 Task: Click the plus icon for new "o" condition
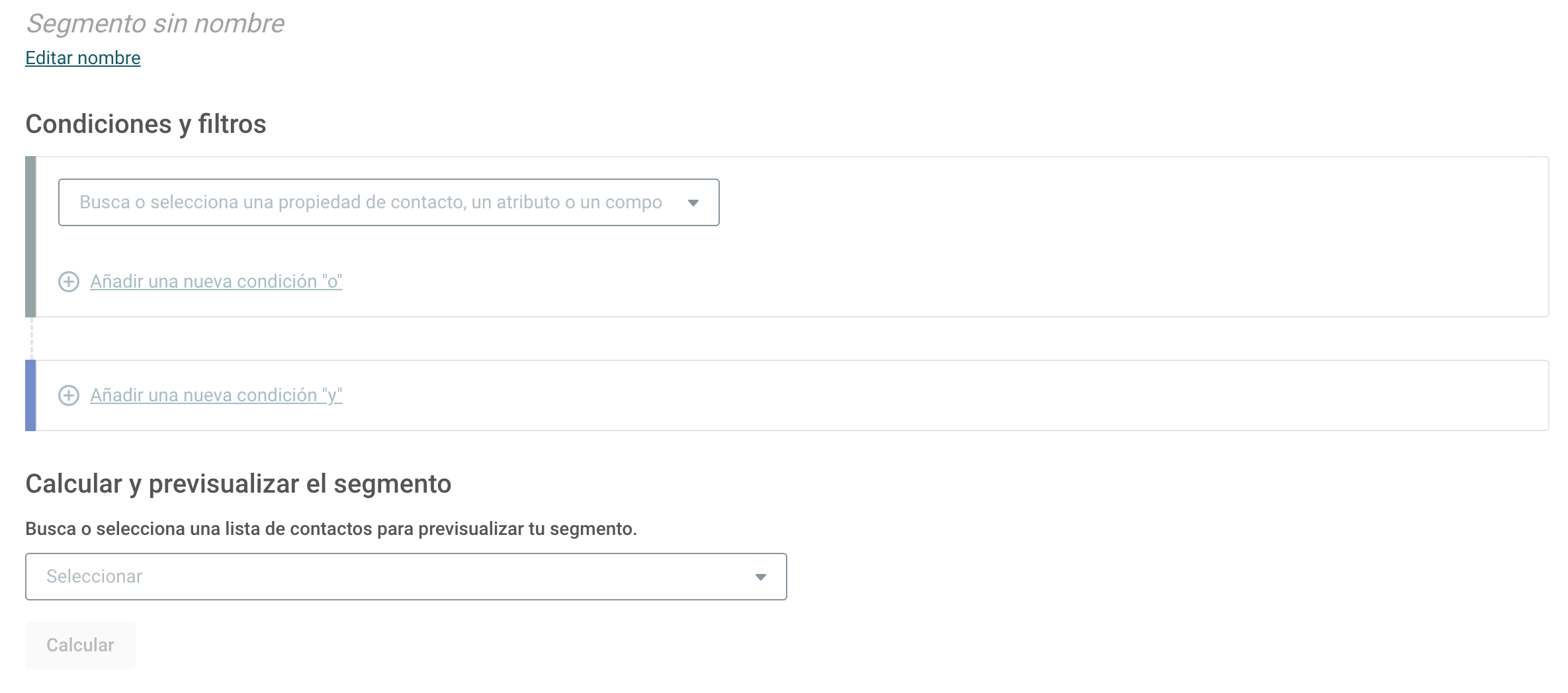pos(69,282)
